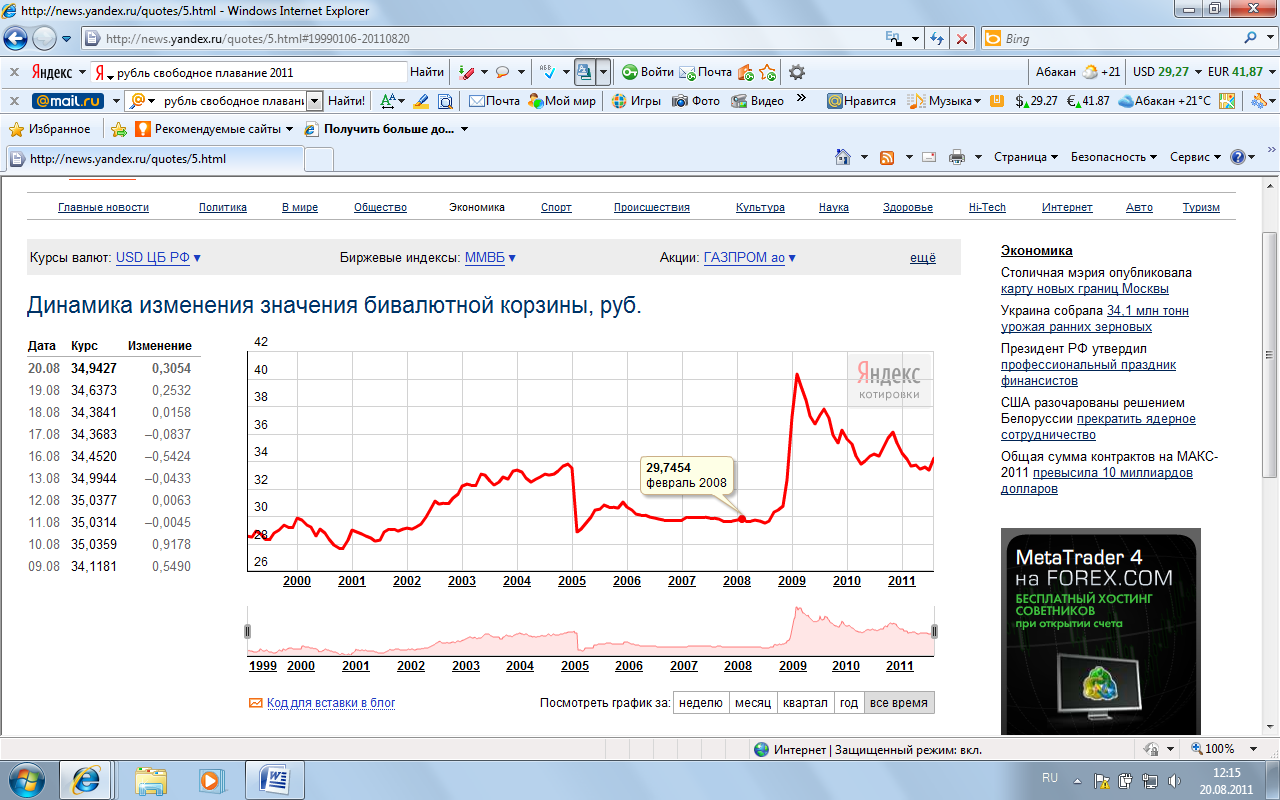The image size is (1280, 800).
Task: Expand hidden Mail.ru toolbar items chevron
Action: (801, 99)
